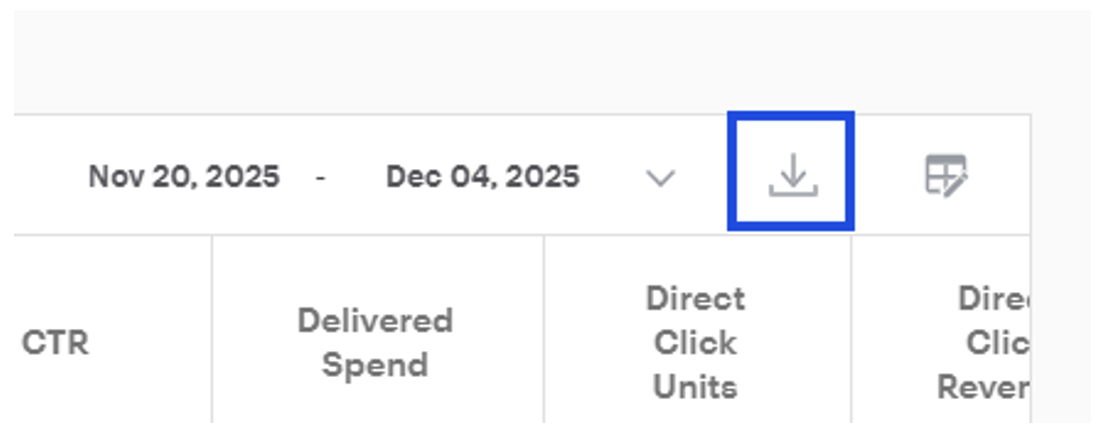
Task: Select the Dec 04, 2025 end date
Action: (x=482, y=177)
